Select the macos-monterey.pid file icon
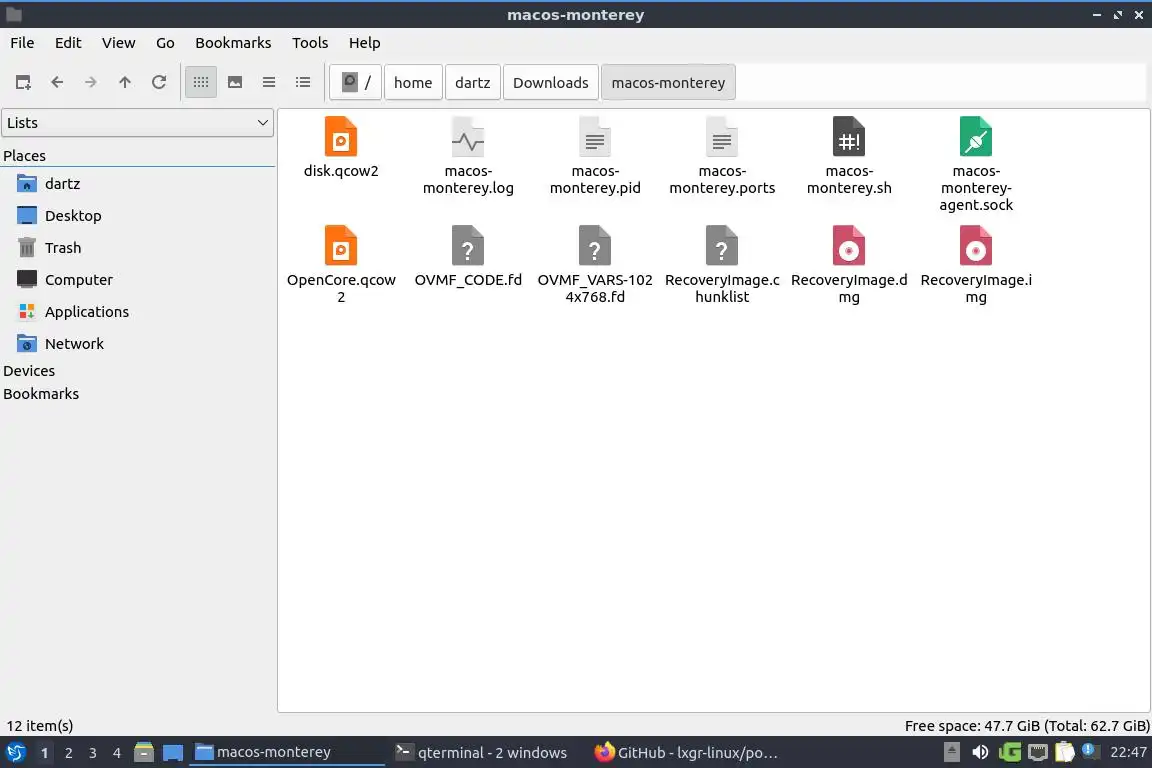Image resolution: width=1152 pixels, height=768 pixels. point(595,137)
